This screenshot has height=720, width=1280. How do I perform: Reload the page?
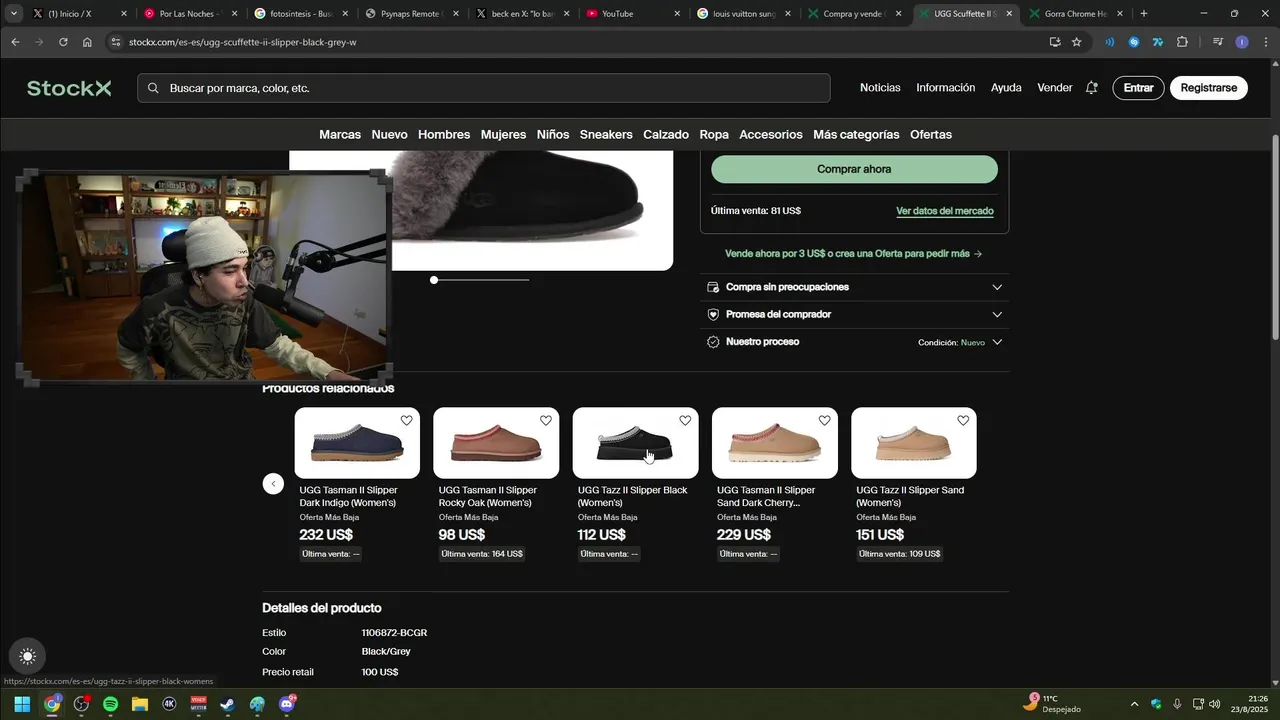(x=63, y=42)
